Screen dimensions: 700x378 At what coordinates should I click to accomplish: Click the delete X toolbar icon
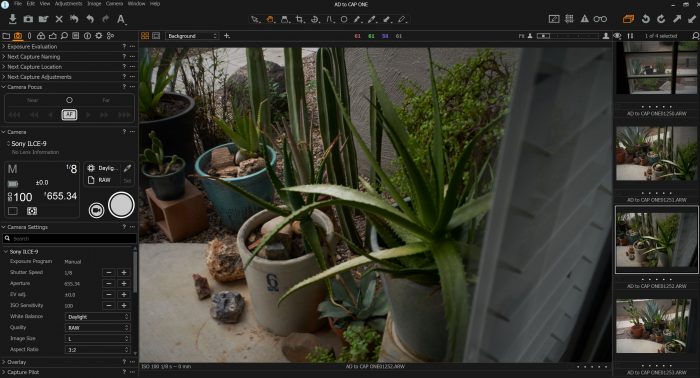[x=59, y=19]
